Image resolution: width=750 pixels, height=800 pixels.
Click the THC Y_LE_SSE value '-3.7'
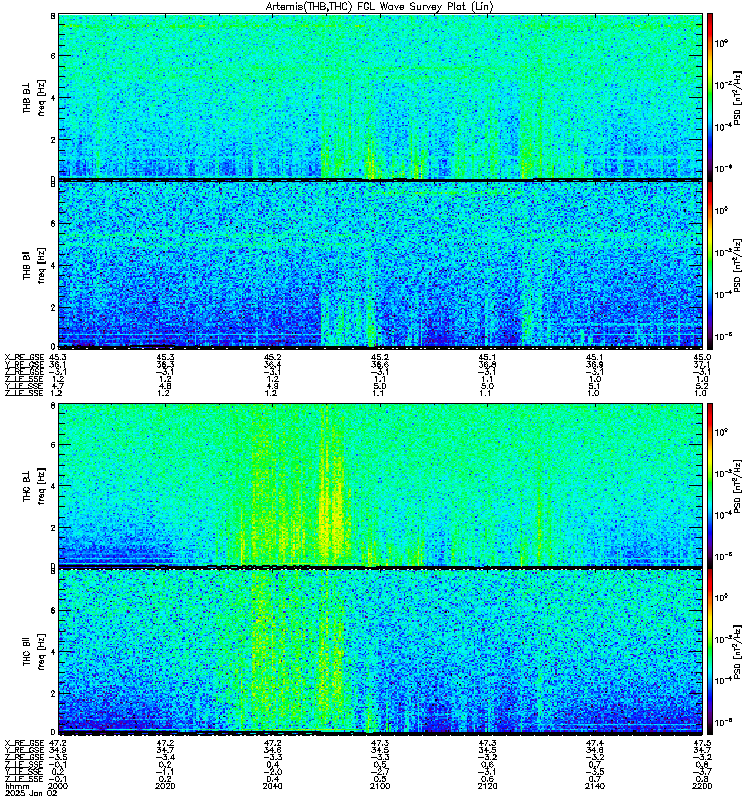[702, 772]
